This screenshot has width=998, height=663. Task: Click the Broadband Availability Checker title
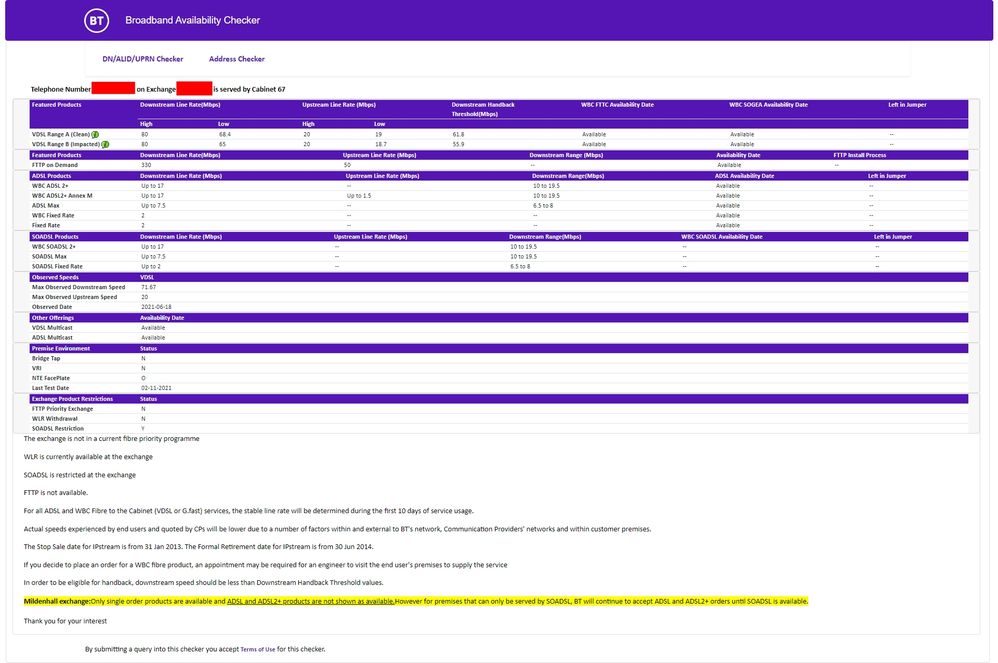coord(192,20)
